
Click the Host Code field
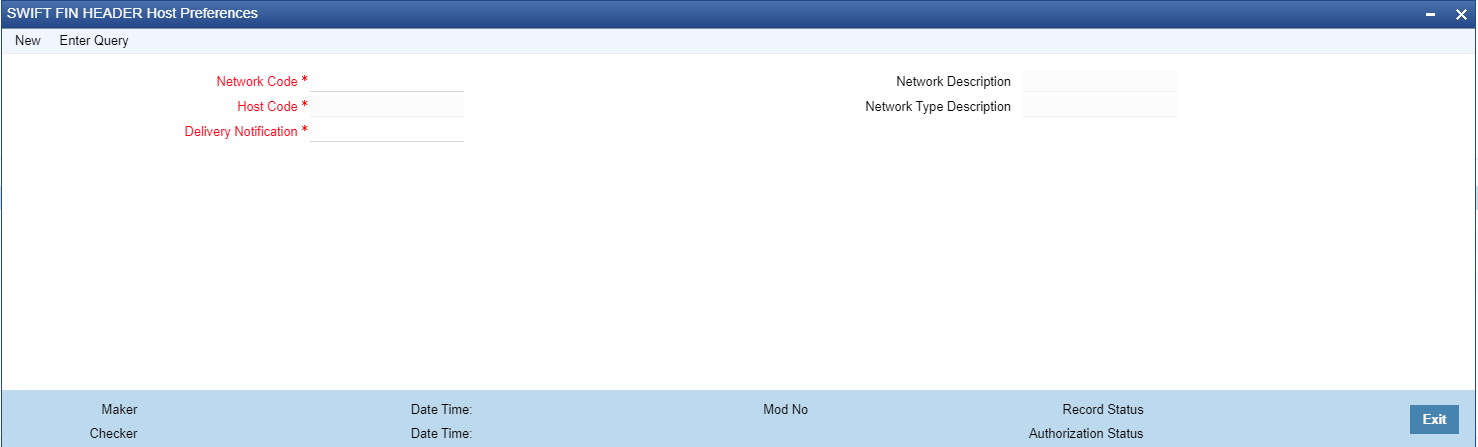click(x=387, y=106)
